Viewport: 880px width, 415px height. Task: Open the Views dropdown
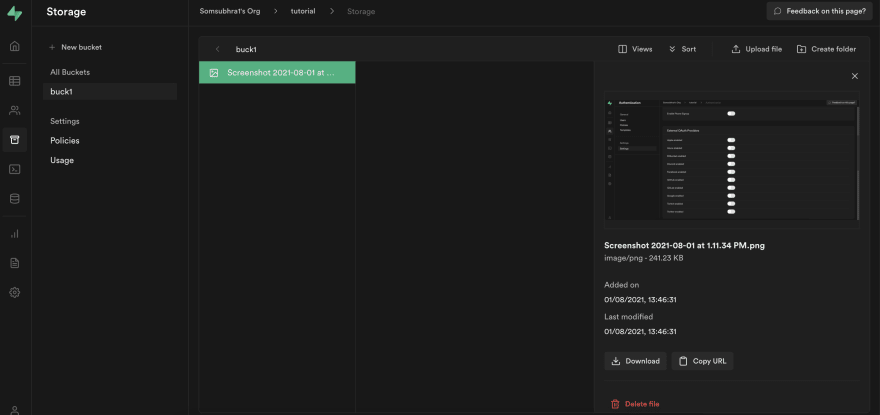(635, 49)
